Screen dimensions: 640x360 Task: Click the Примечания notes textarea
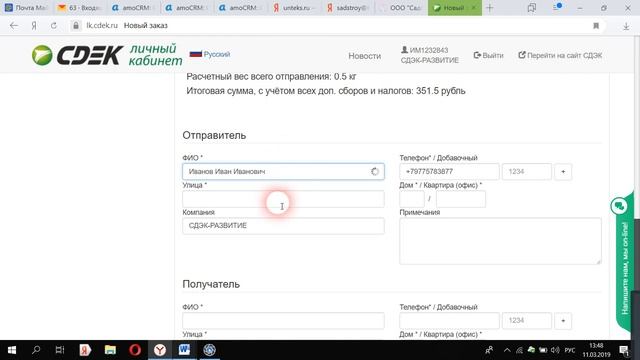[500, 241]
